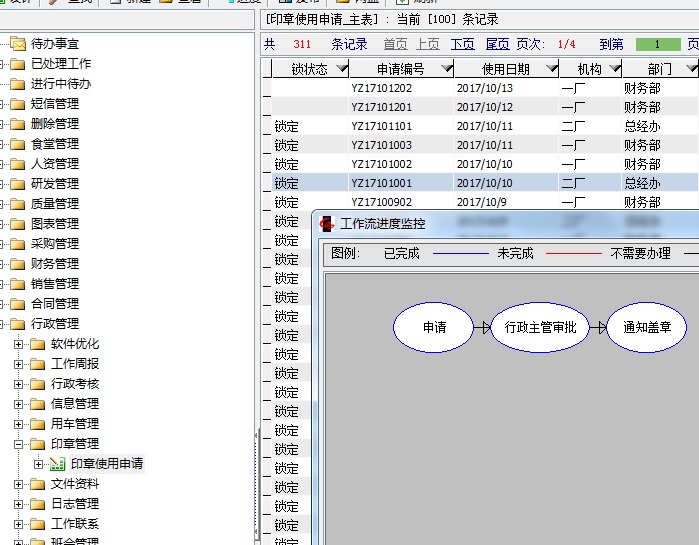Click the 财务管理 folder icon
The height and width of the screenshot is (545, 699).
17,264
